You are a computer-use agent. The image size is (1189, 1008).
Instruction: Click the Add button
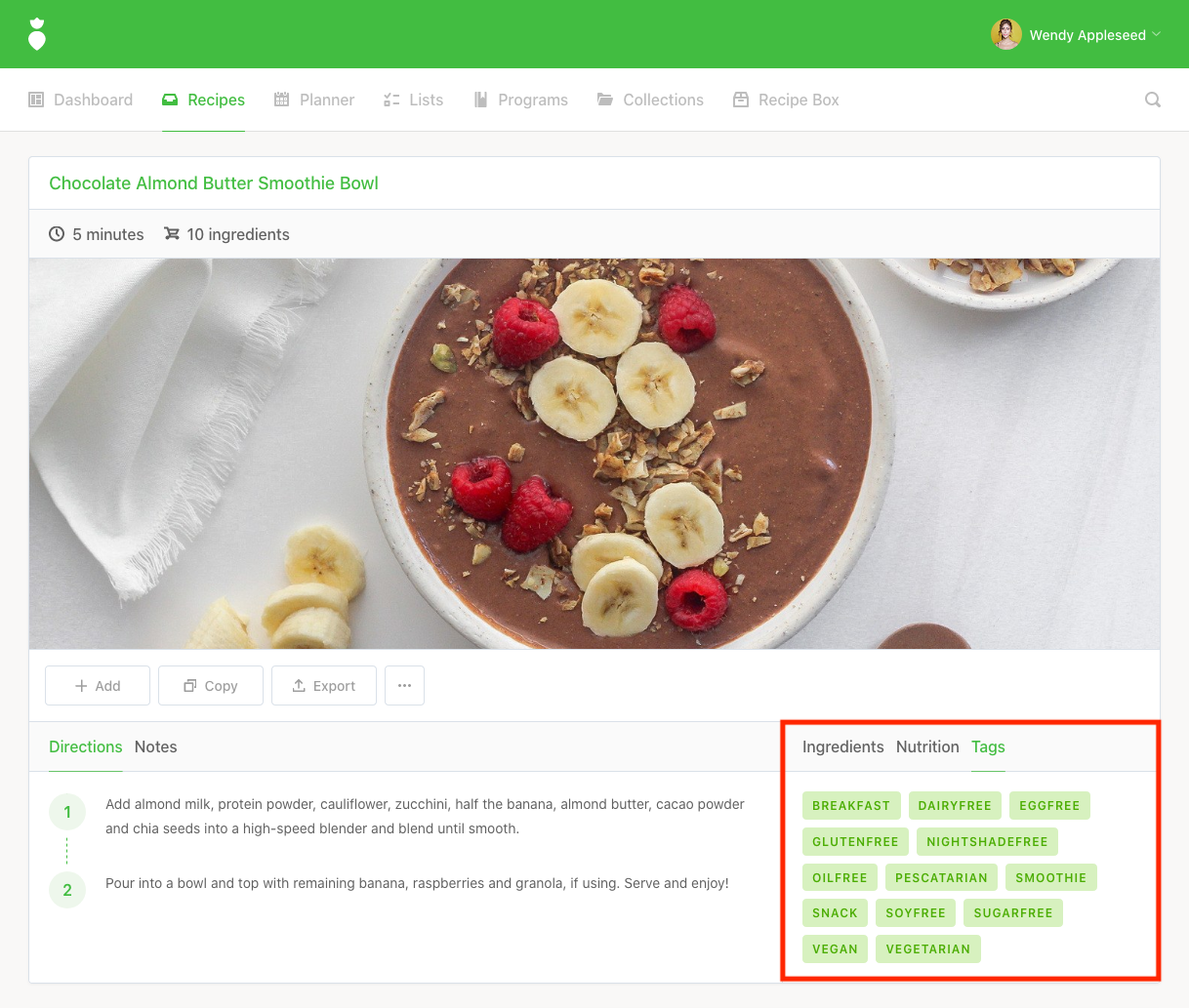pos(98,686)
